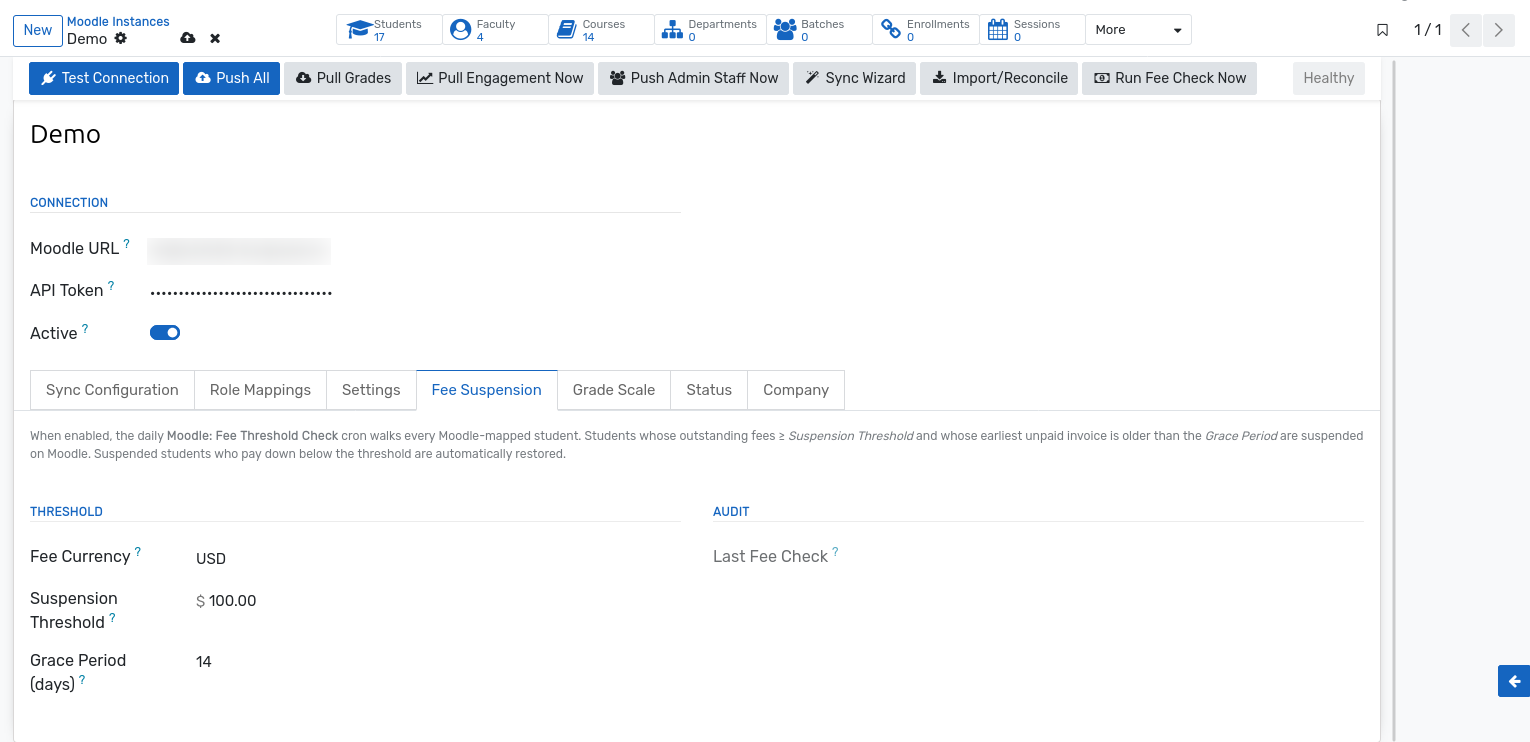The image size is (1530, 742).
Task: Open the Faculty stat button
Action: pyautogui.click(x=495, y=30)
